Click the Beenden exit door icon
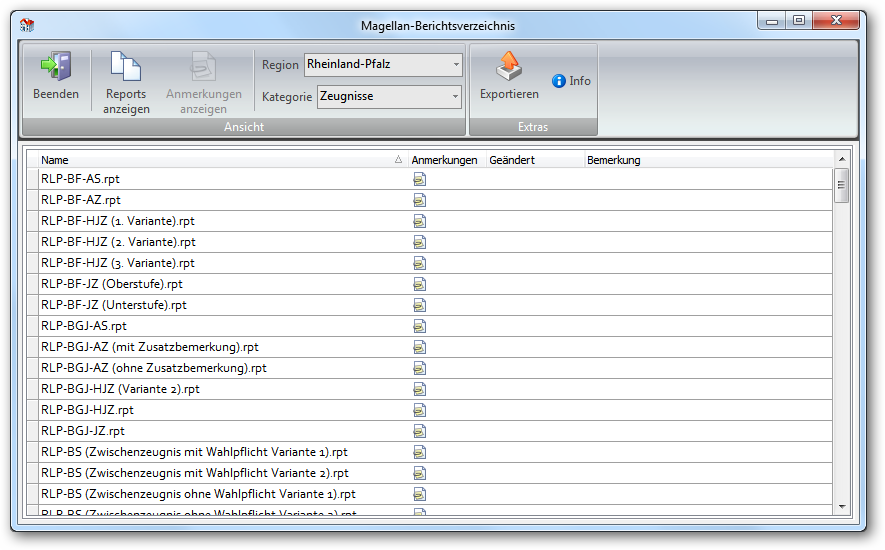 pyautogui.click(x=56, y=66)
